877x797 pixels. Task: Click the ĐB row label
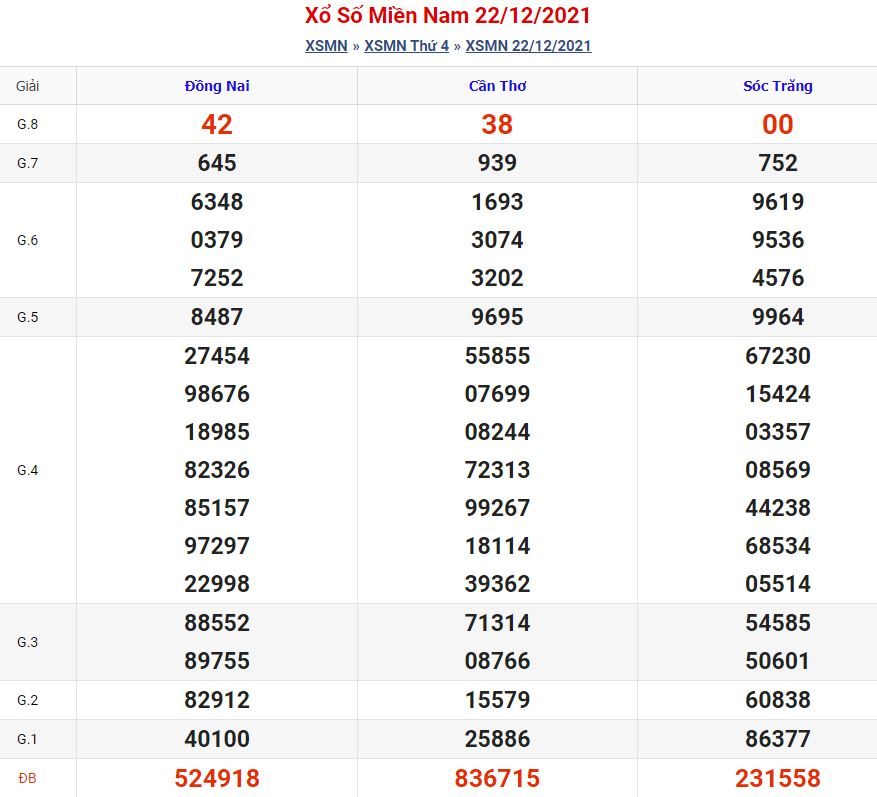click(x=27, y=779)
